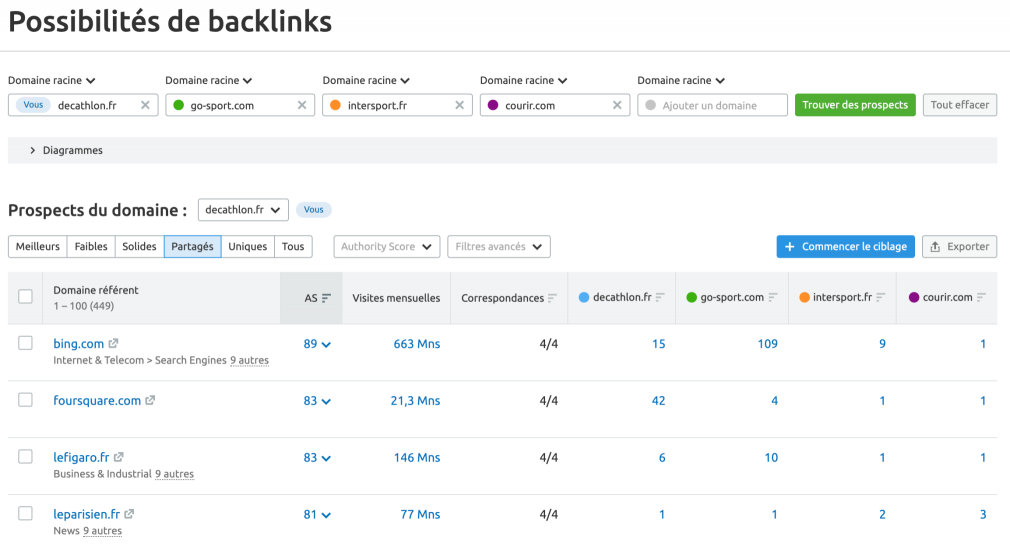Open Domaine racine dropdown above courir.com

(523, 81)
